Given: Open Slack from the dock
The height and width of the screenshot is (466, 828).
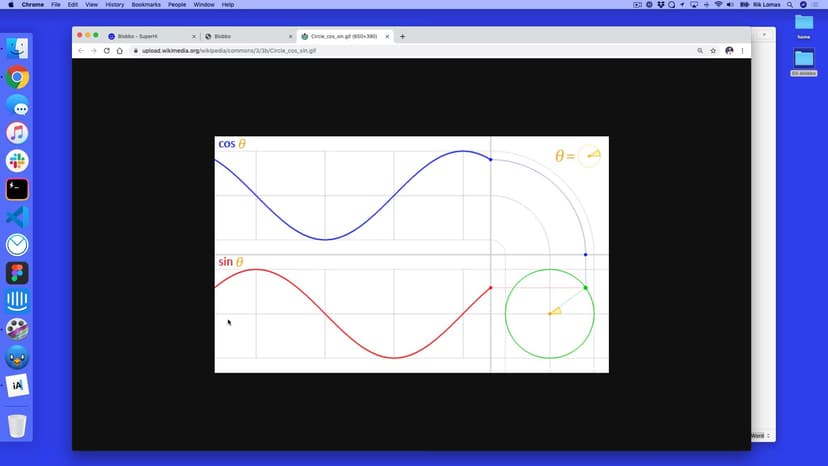Looking at the screenshot, I should (17, 161).
